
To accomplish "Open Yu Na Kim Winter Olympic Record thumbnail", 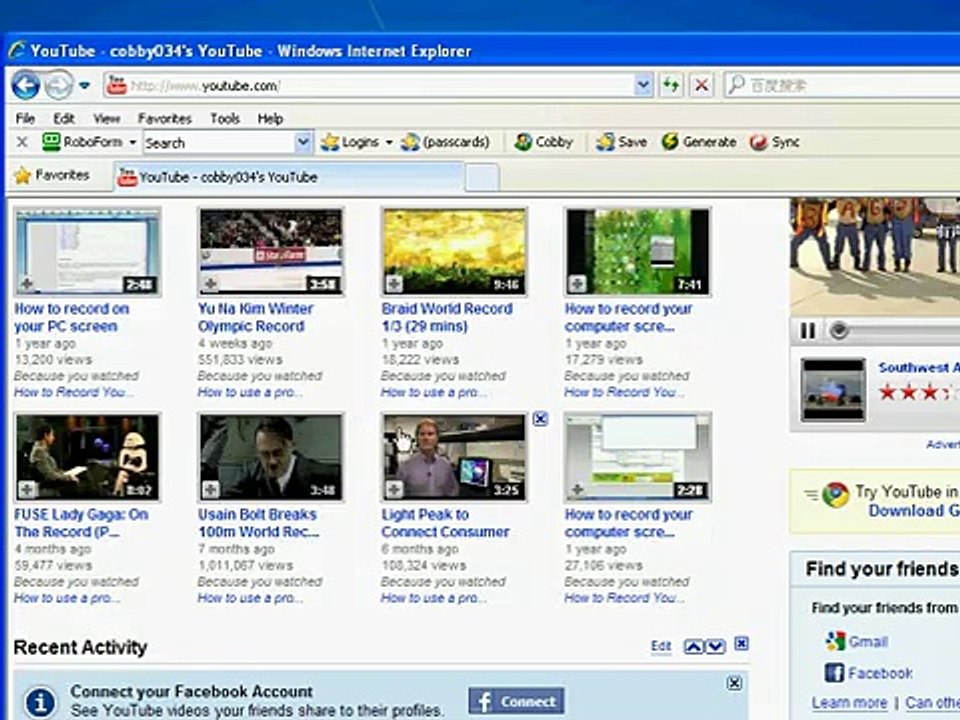I will tap(271, 252).
